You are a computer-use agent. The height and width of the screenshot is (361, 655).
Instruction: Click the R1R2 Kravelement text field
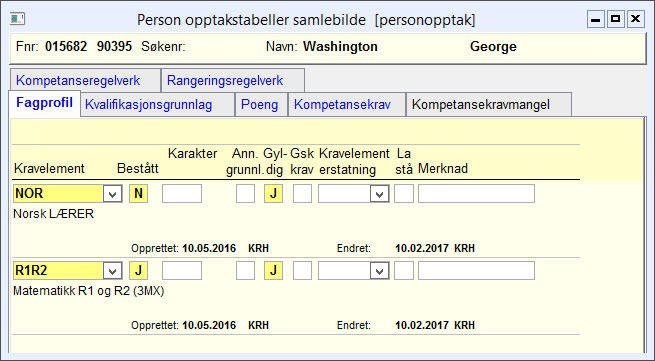(58, 271)
